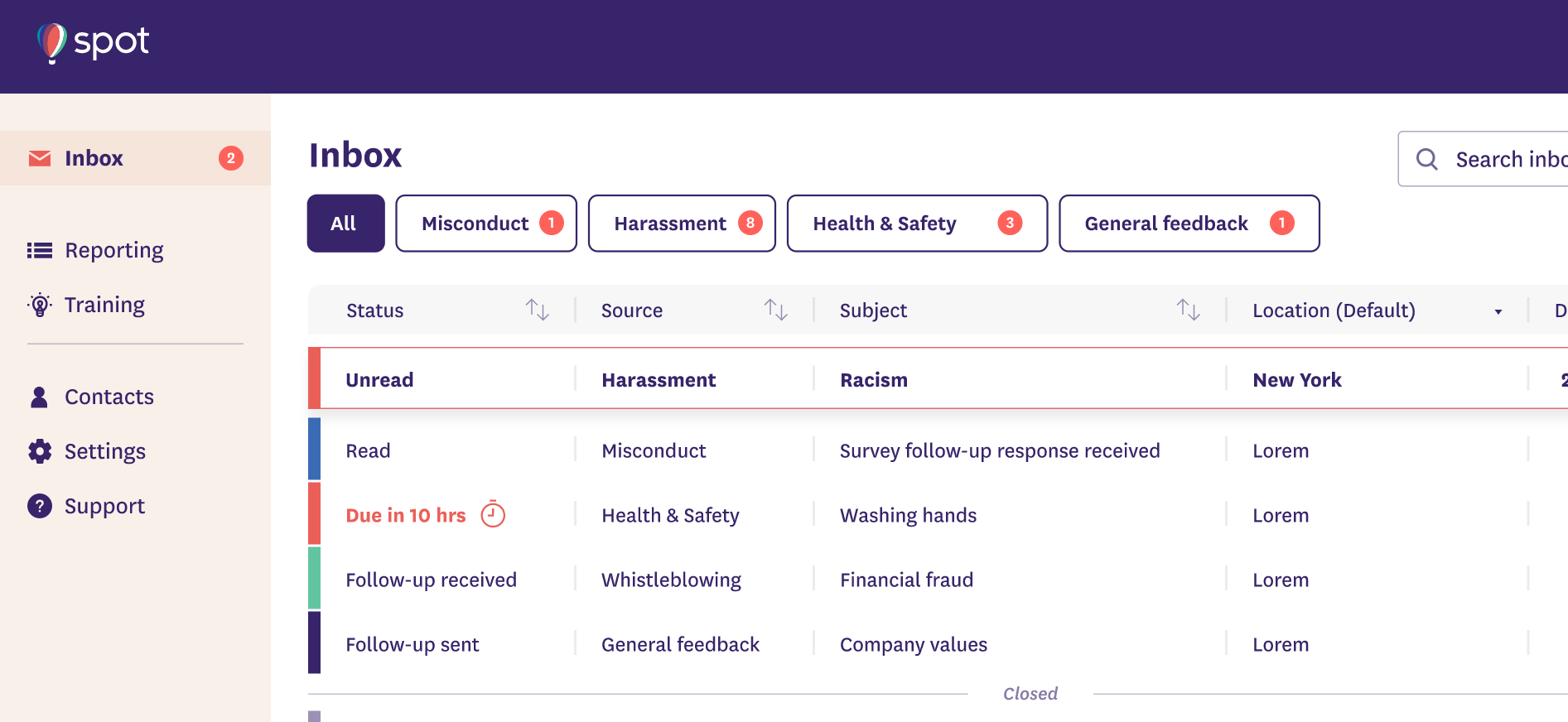Click the Settings gear icon
The image size is (1568, 722).
40,451
